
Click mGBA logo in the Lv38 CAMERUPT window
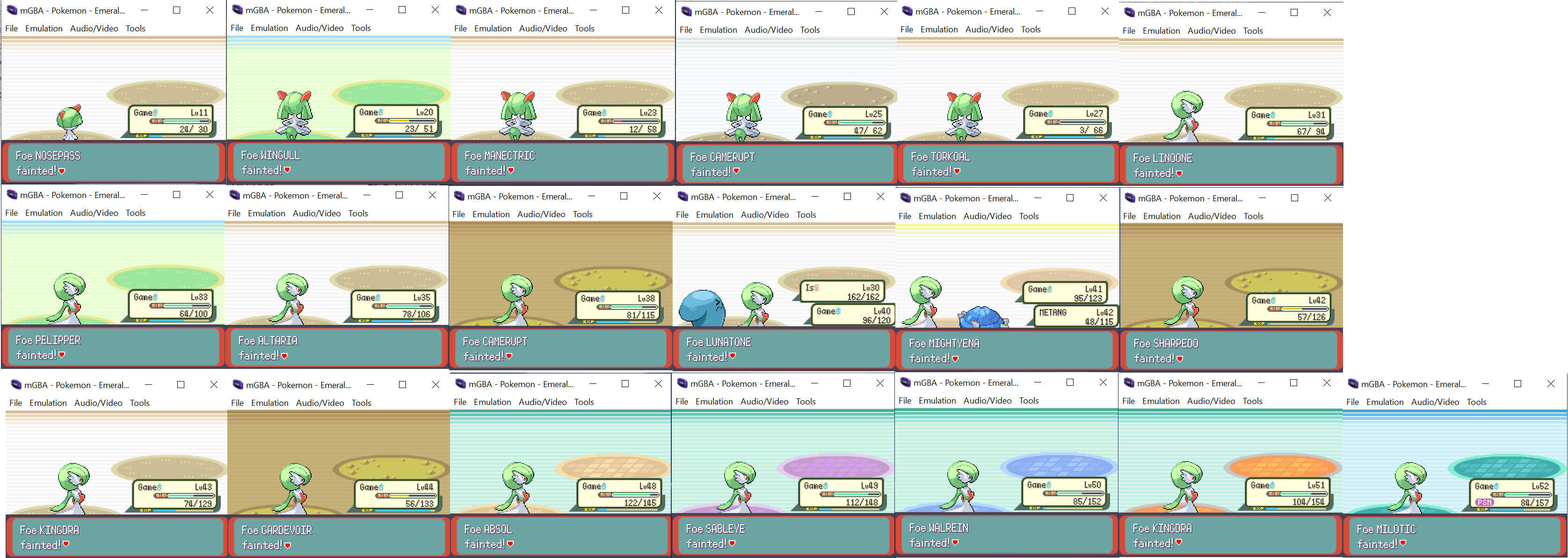459,196
